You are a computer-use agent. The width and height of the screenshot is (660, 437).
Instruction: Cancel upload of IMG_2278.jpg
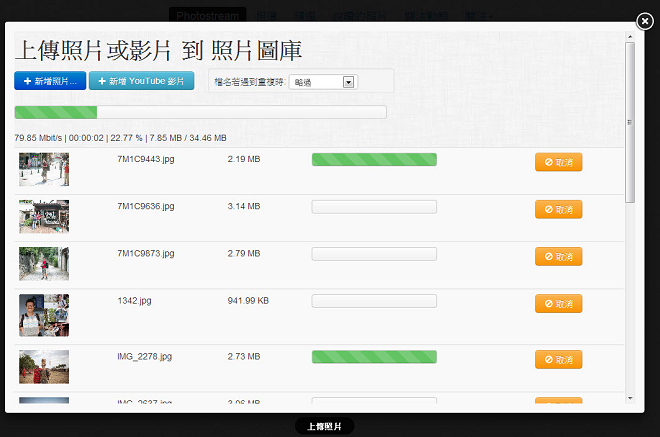click(559, 360)
